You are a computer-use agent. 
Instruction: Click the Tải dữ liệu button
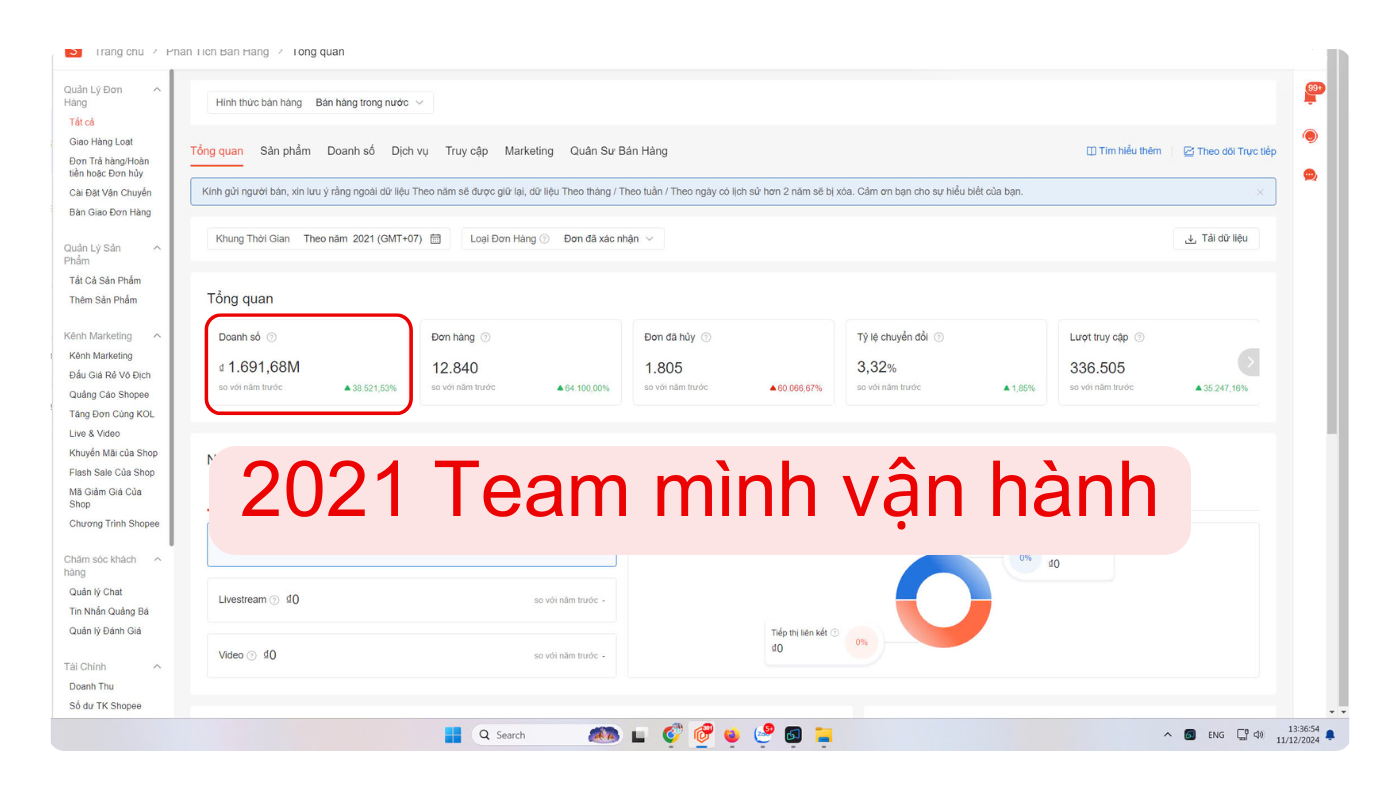tap(1216, 239)
